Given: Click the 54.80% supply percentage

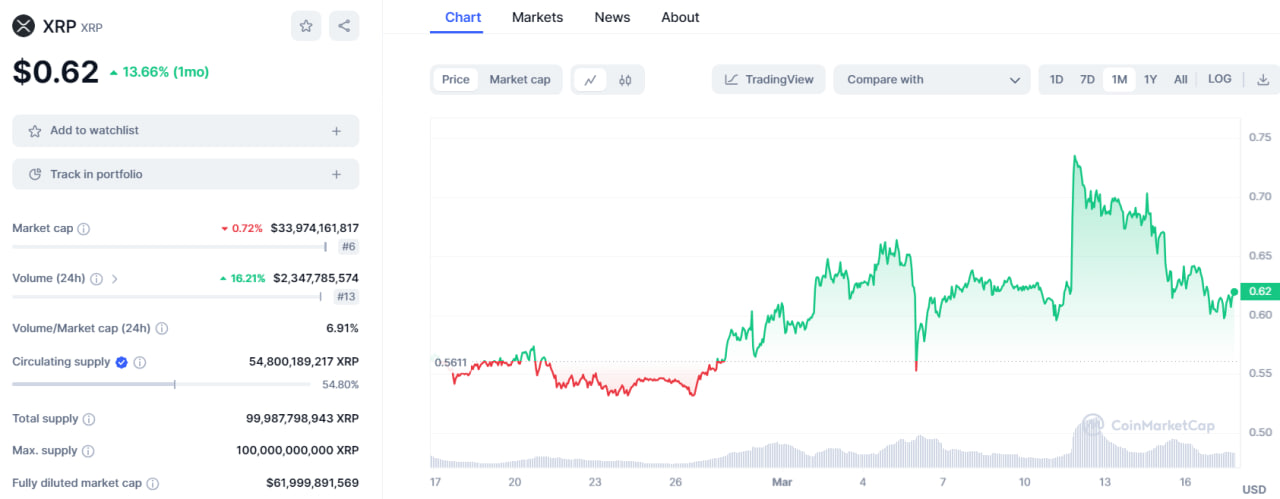Looking at the screenshot, I should [340, 384].
